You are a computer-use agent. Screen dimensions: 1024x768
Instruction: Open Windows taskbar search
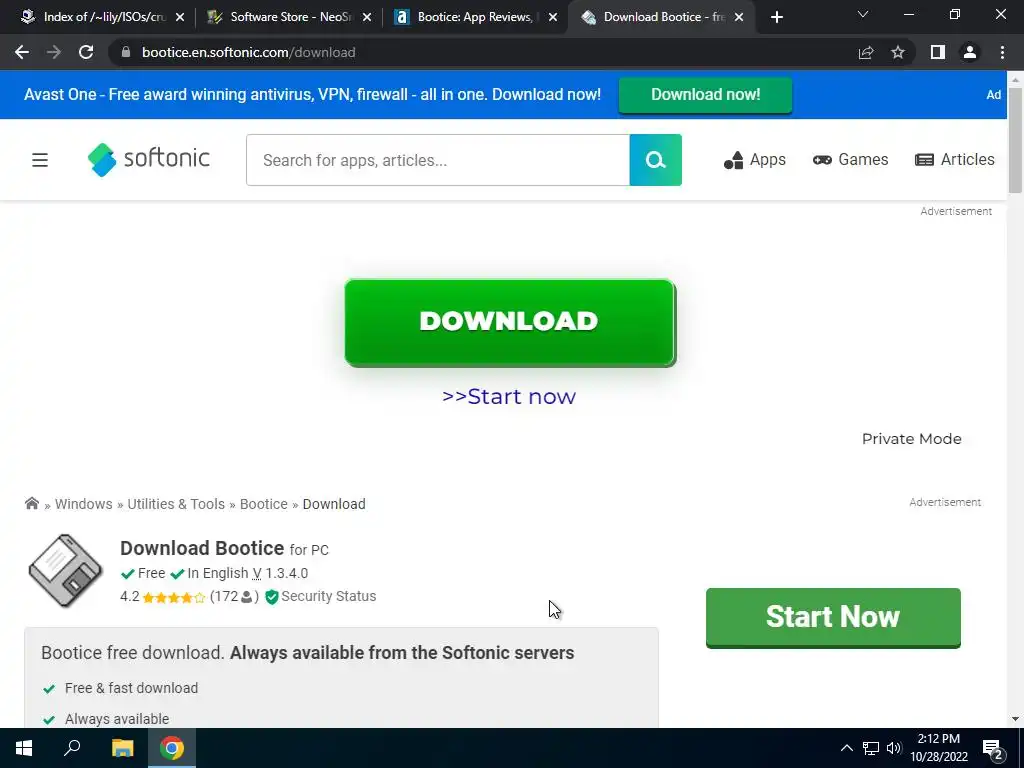point(72,748)
